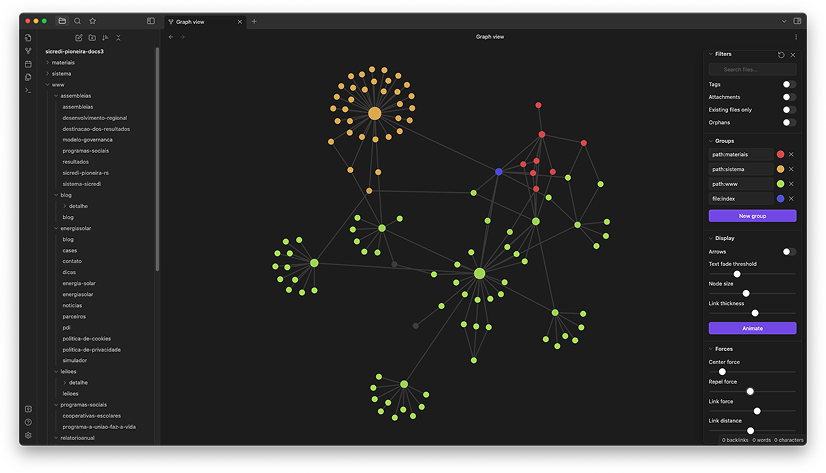The height and width of the screenshot is (473, 826).
Task: Enable Arrows in Display settings
Action: pyautogui.click(x=789, y=252)
